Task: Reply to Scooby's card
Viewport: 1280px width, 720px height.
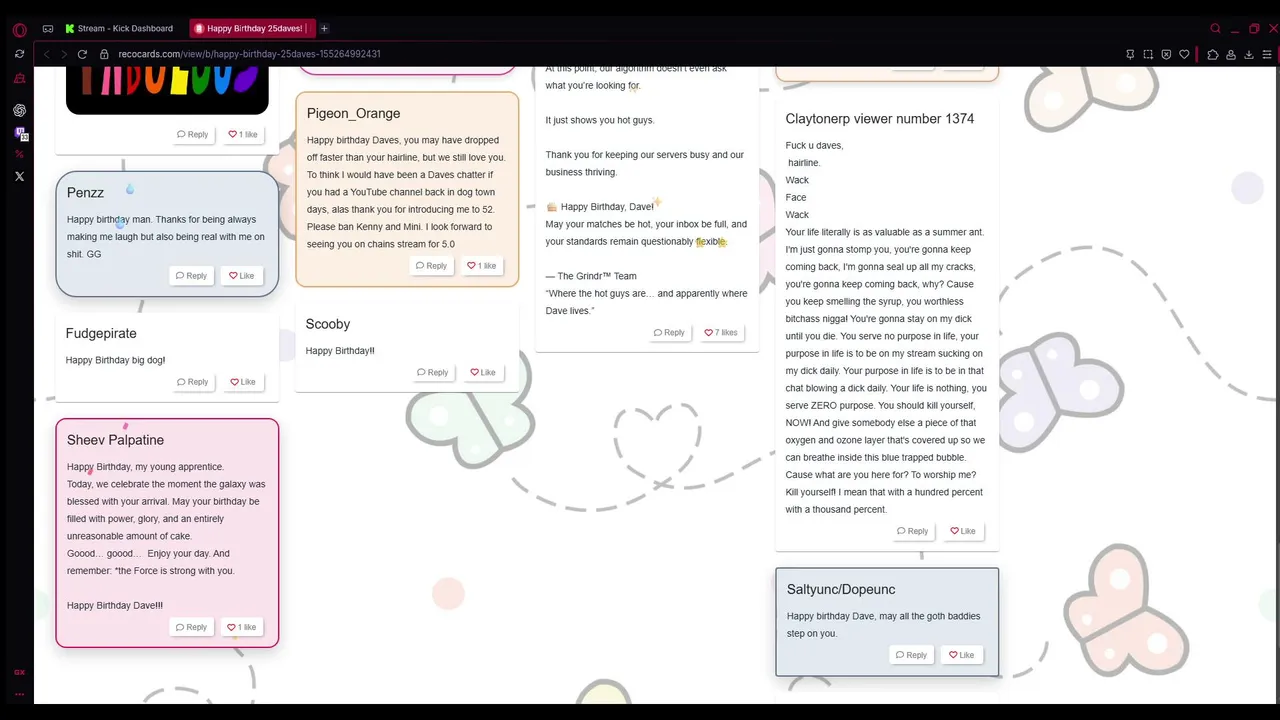Action: [x=433, y=372]
